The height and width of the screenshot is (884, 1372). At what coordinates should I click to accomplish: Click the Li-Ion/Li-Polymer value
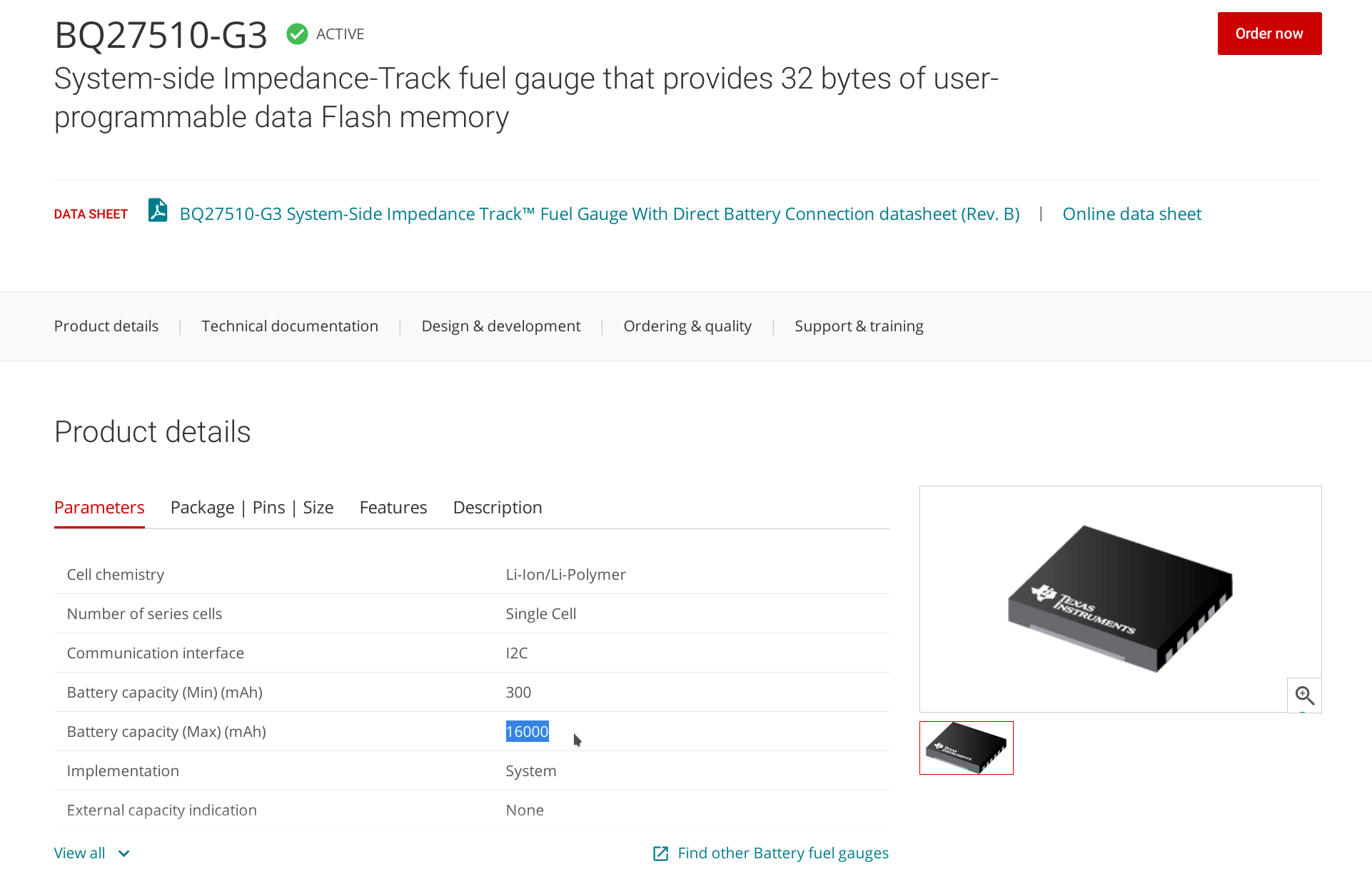(x=565, y=575)
